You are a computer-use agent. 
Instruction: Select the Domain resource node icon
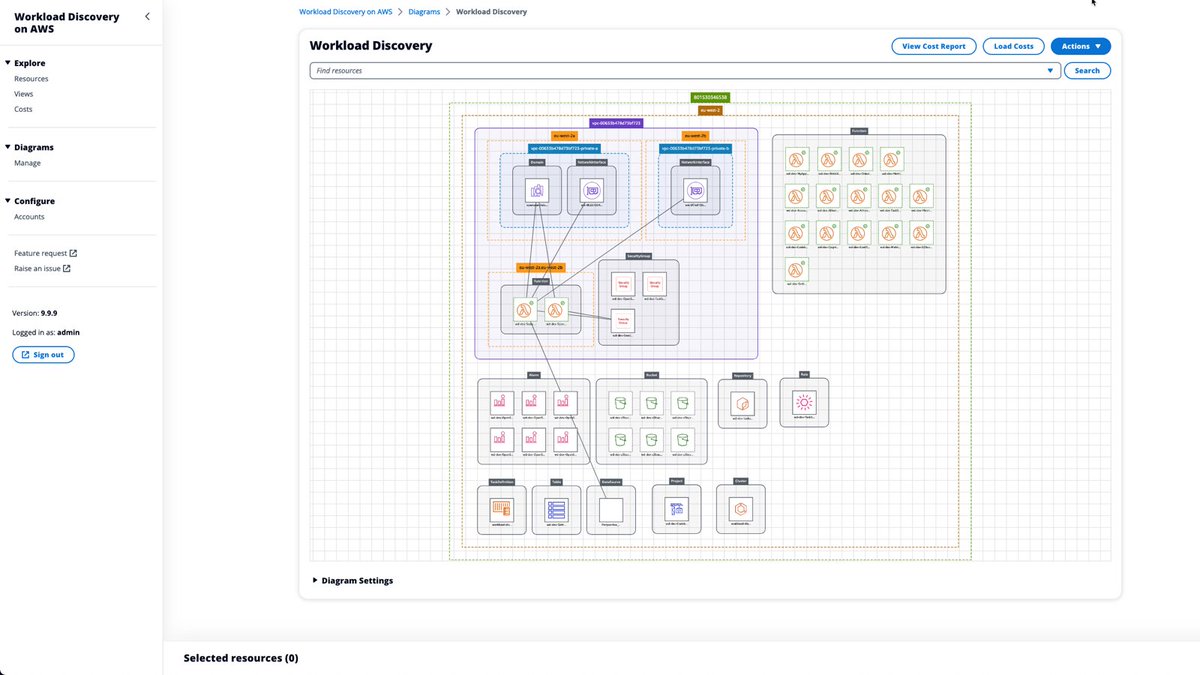click(537, 189)
